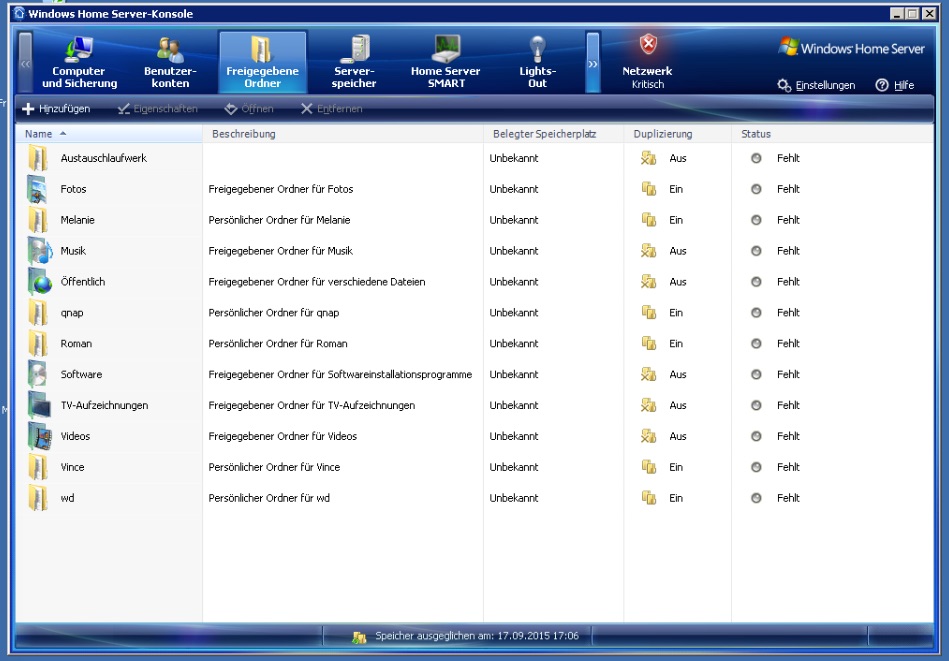Select the TV-Aufzeichnungen folder icon
949x661 pixels.
click(39, 405)
